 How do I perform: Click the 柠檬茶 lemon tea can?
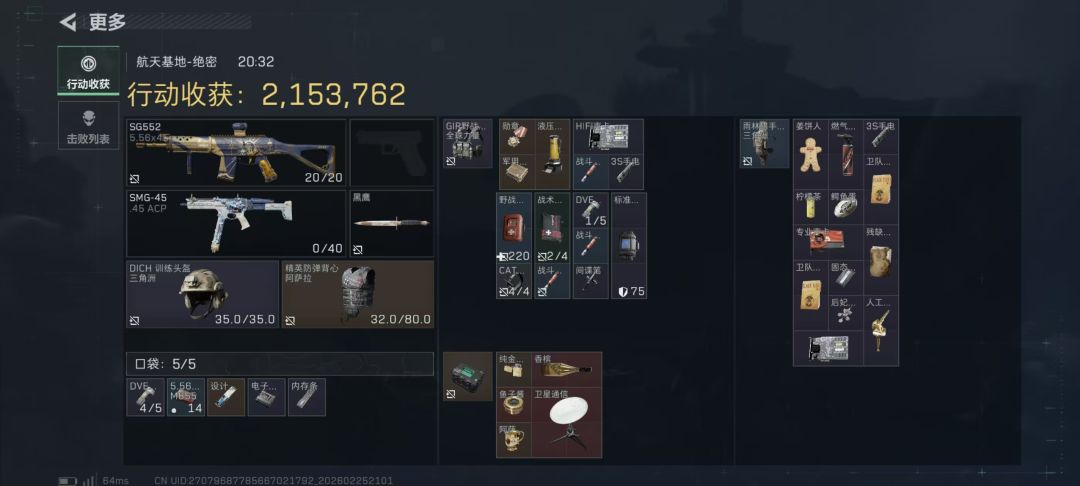click(811, 207)
